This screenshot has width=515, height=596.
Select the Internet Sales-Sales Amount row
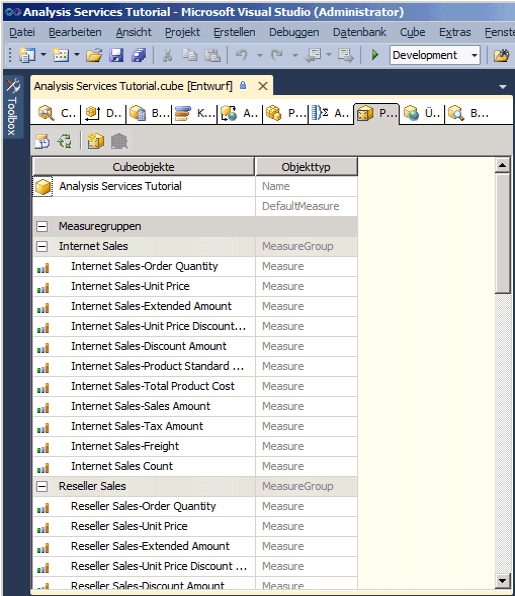[195, 407]
